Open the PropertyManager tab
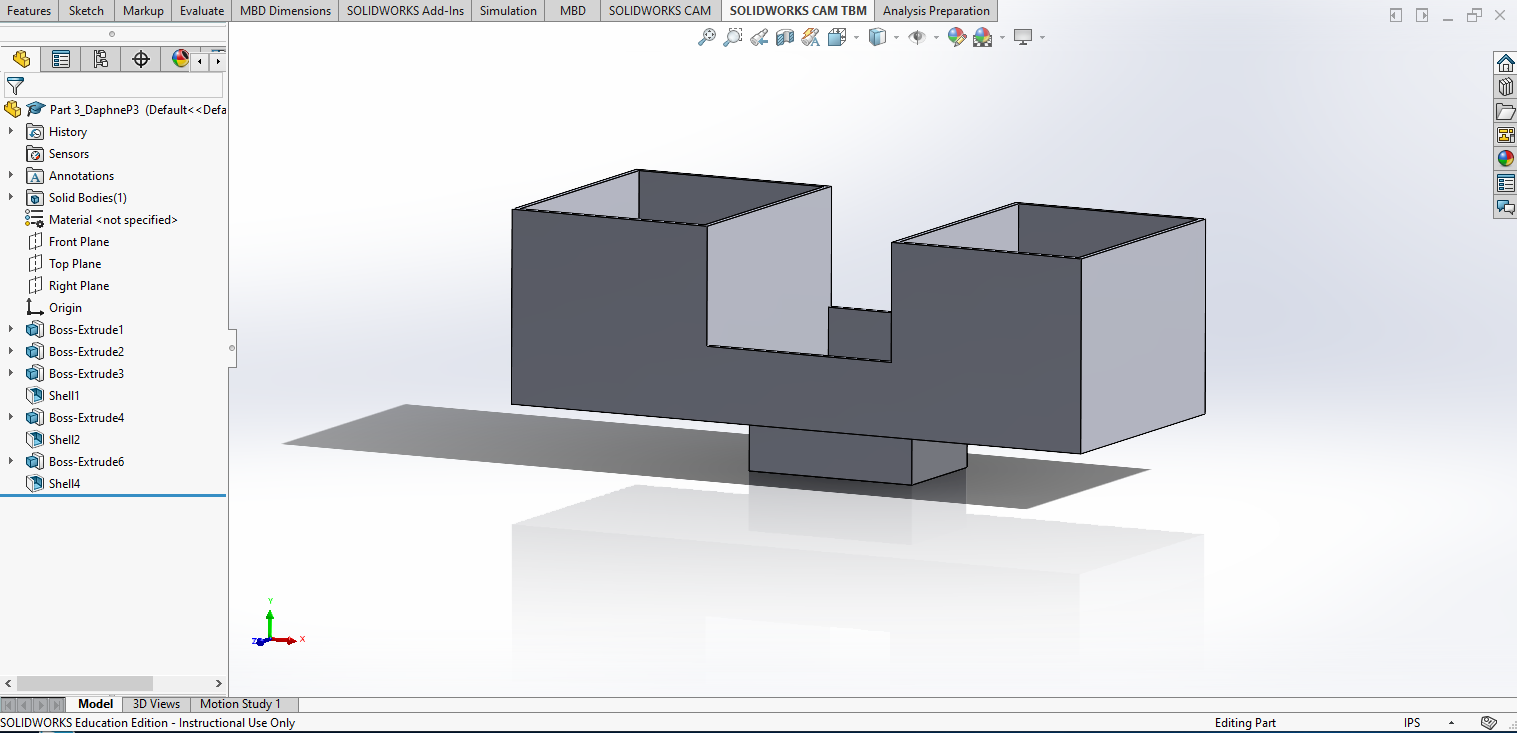The image size is (1517, 733). click(61, 59)
